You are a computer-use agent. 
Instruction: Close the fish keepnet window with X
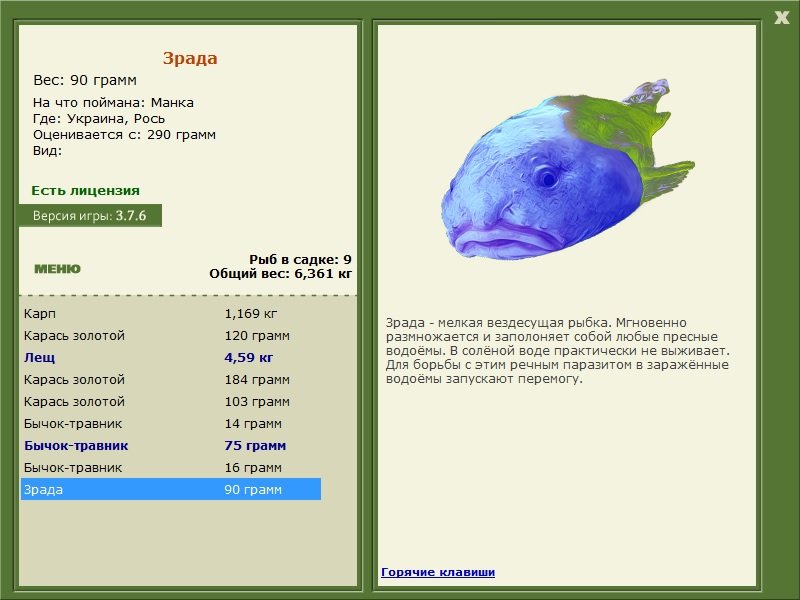pyautogui.click(x=781, y=18)
